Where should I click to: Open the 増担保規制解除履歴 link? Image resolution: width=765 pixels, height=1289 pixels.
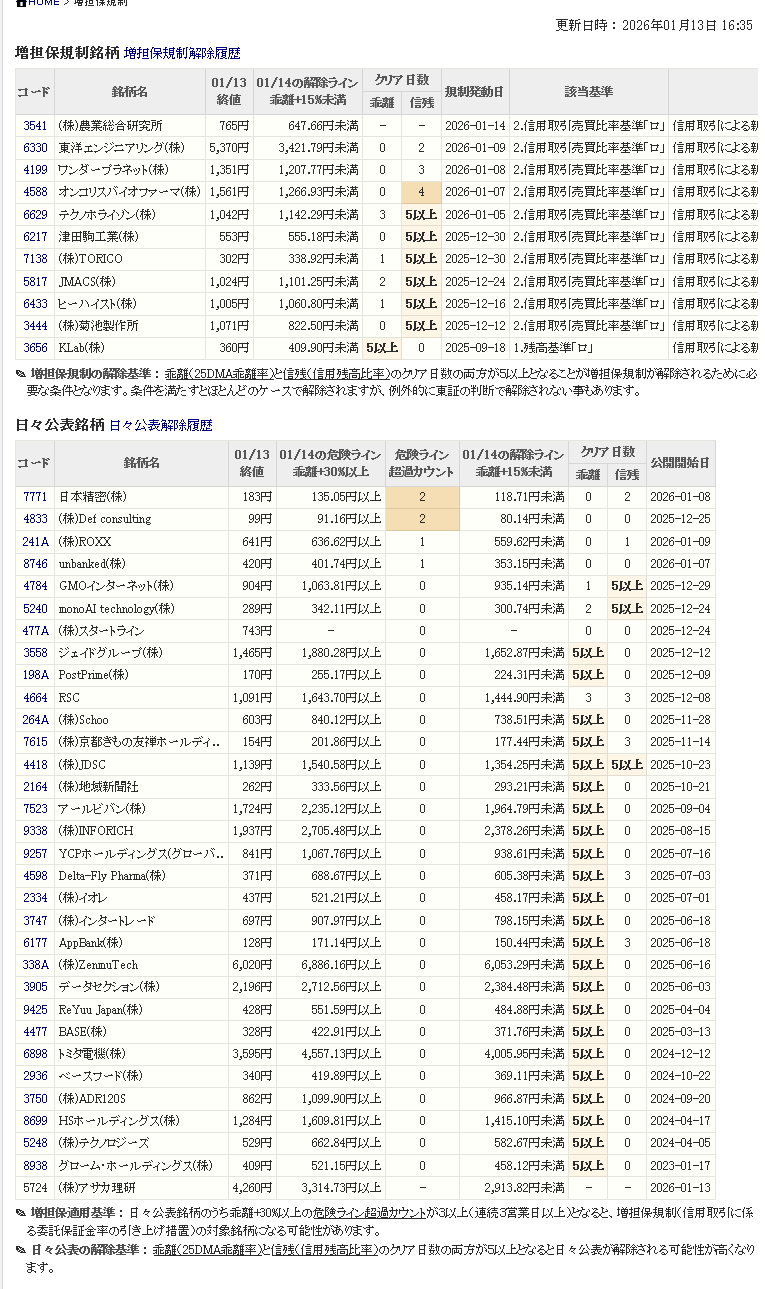pos(182,53)
